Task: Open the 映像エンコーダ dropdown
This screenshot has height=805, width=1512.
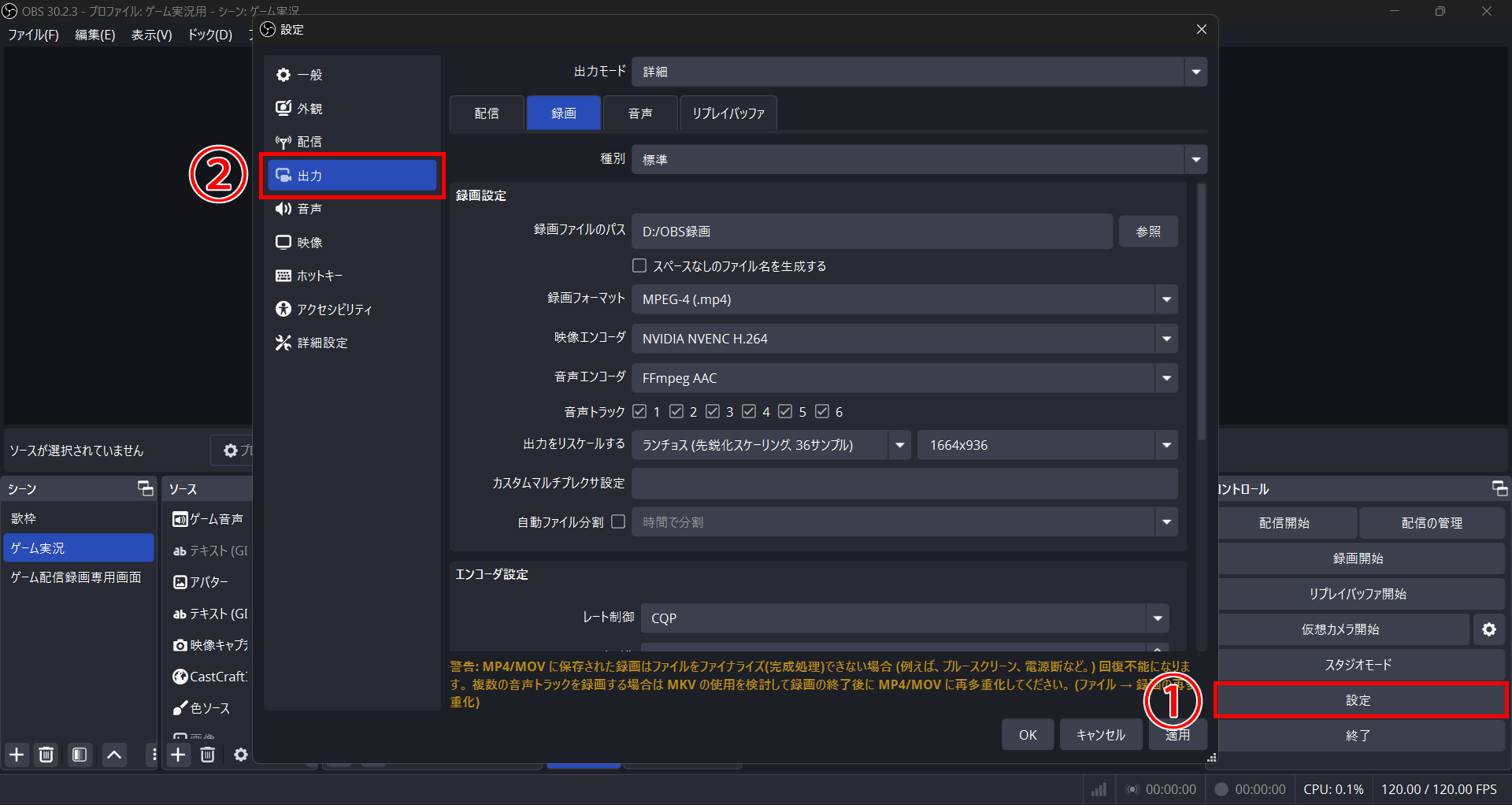Action: tap(905, 339)
